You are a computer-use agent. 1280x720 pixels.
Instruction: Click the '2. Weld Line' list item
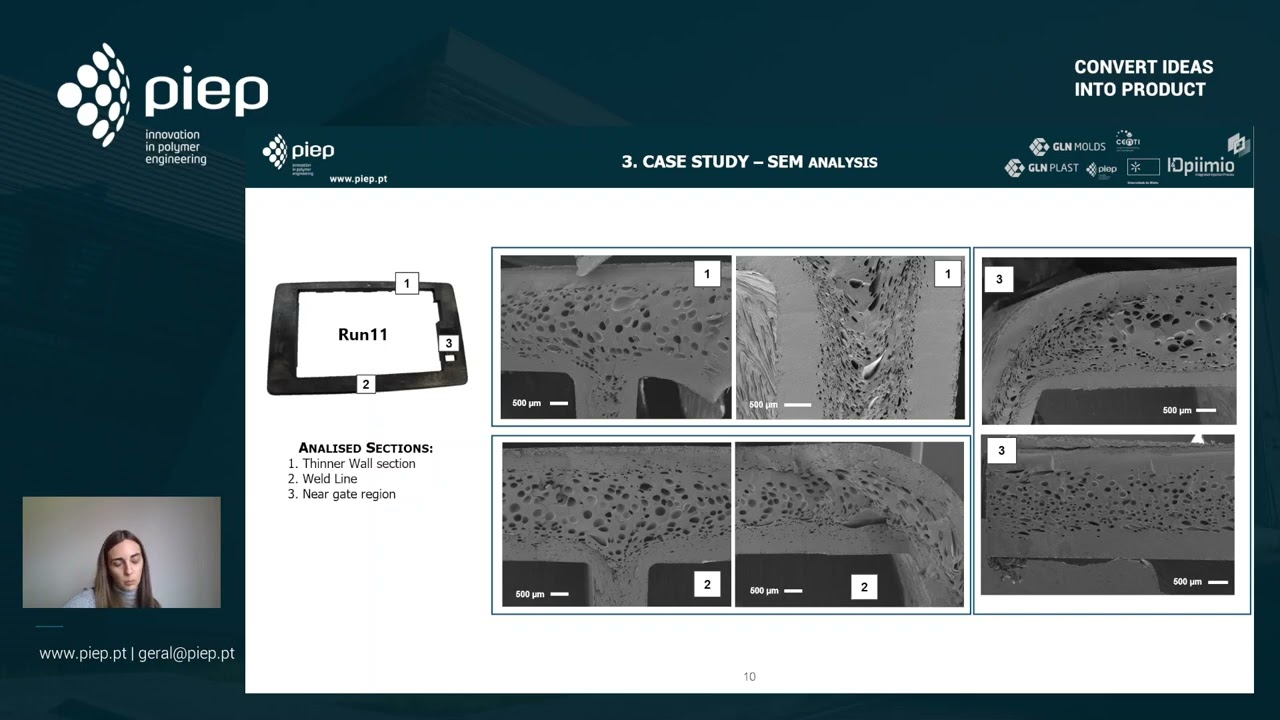pos(322,479)
